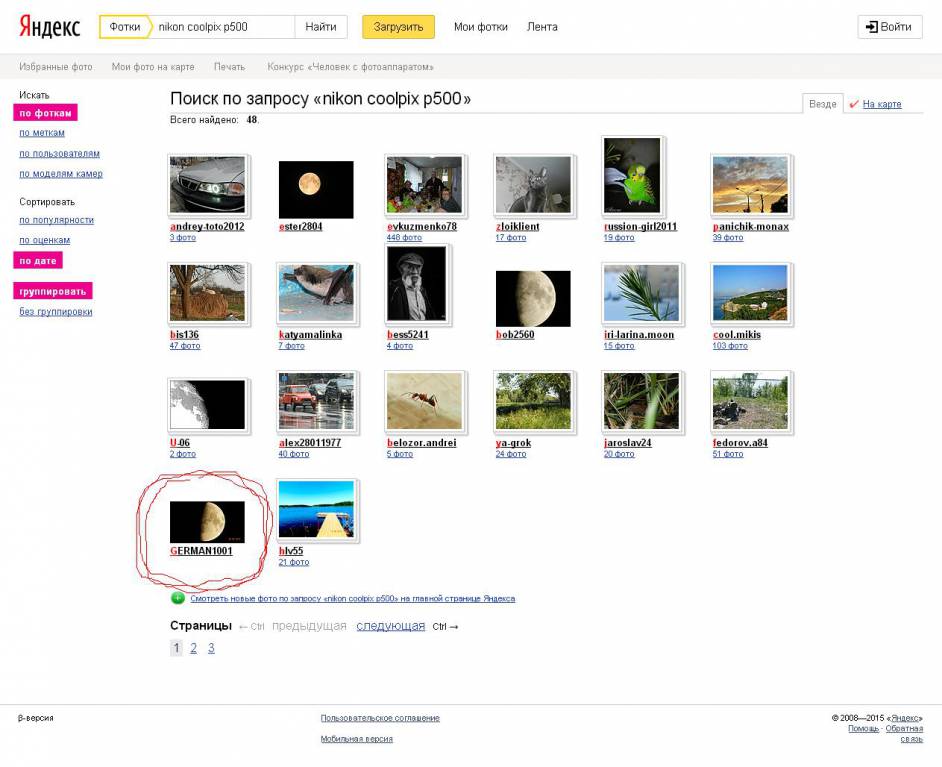The height and width of the screenshot is (767, 942).
Task: Open the GERMAN1001 half-moon thumbnail
Action: point(207,521)
